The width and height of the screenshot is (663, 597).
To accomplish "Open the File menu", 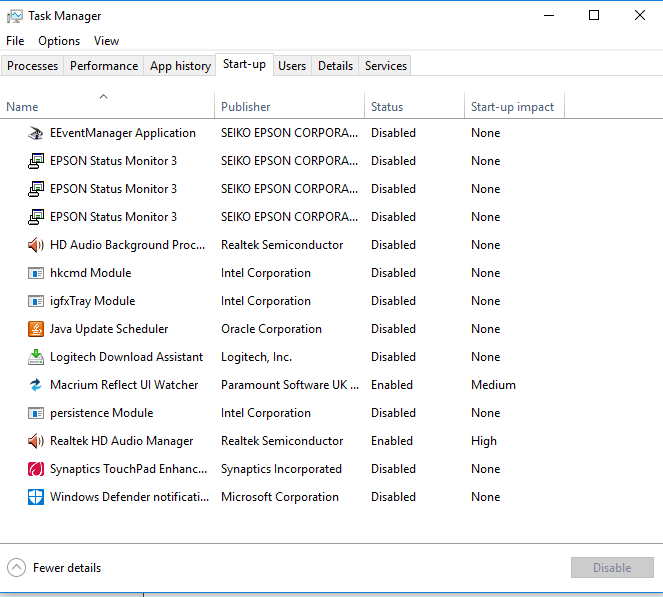I will (x=15, y=41).
